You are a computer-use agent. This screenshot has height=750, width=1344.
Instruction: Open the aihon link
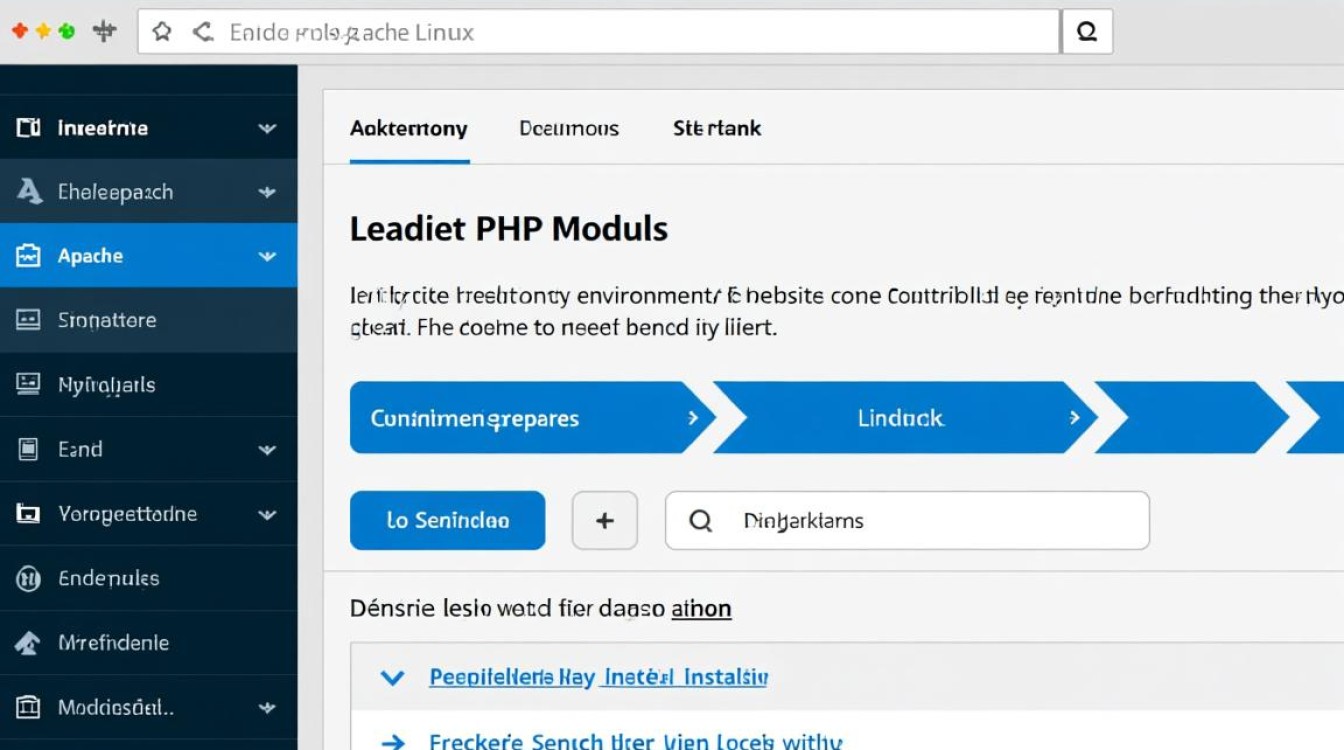tap(701, 608)
